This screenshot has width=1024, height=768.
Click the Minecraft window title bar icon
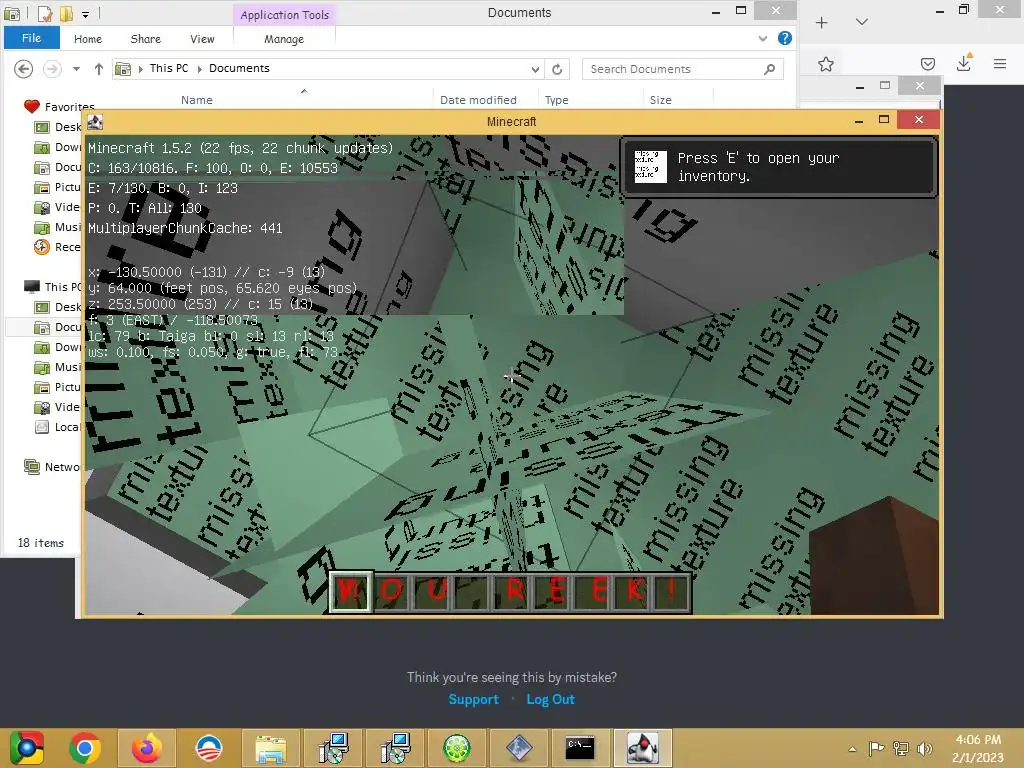point(95,121)
